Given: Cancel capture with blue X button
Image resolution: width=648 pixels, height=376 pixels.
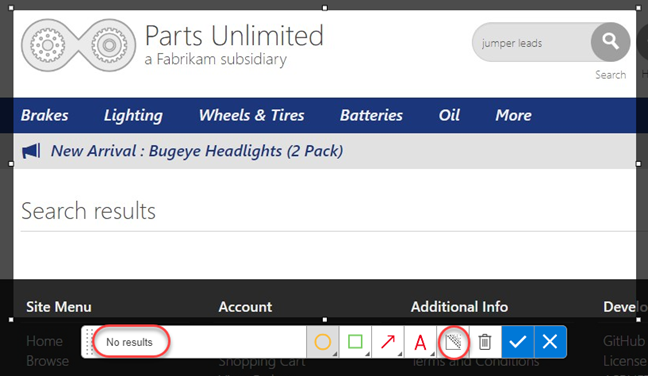Looking at the screenshot, I should pos(550,342).
